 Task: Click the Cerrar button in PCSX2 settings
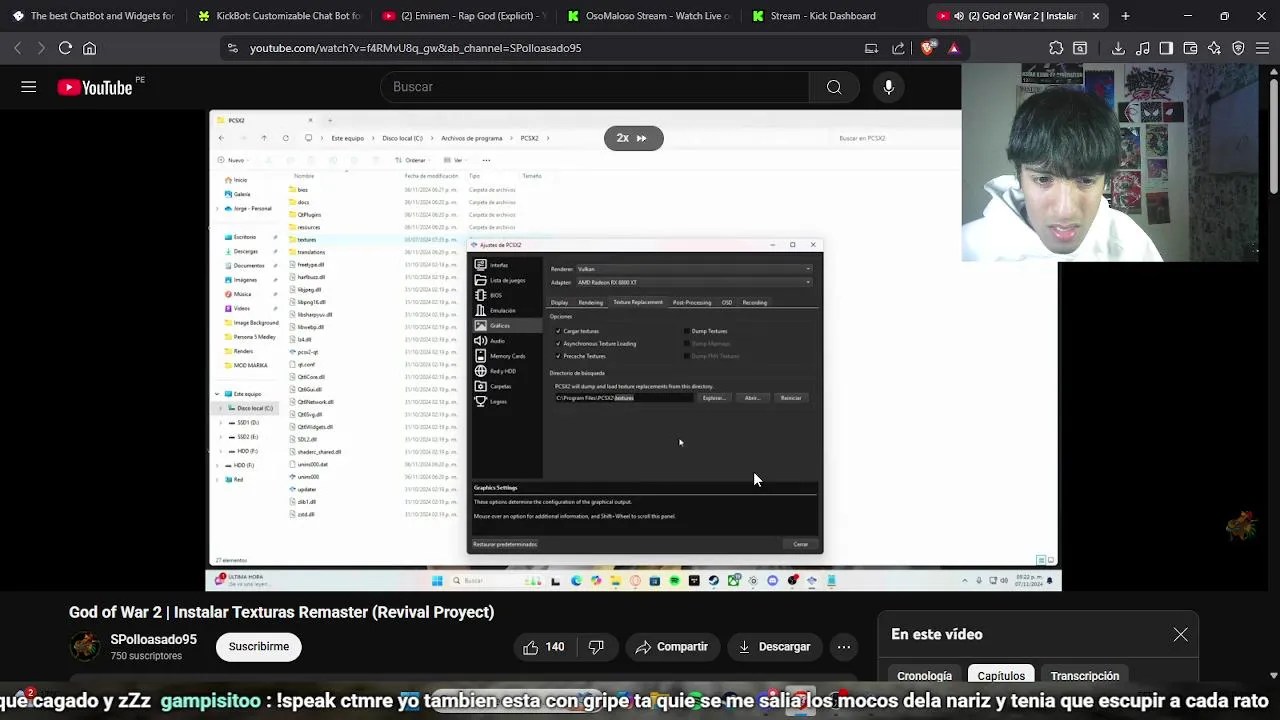point(800,544)
